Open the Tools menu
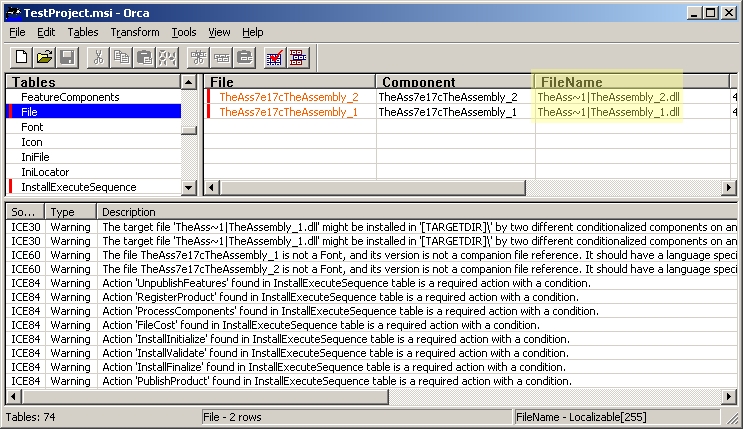The width and height of the screenshot is (743, 429). (x=184, y=32)
